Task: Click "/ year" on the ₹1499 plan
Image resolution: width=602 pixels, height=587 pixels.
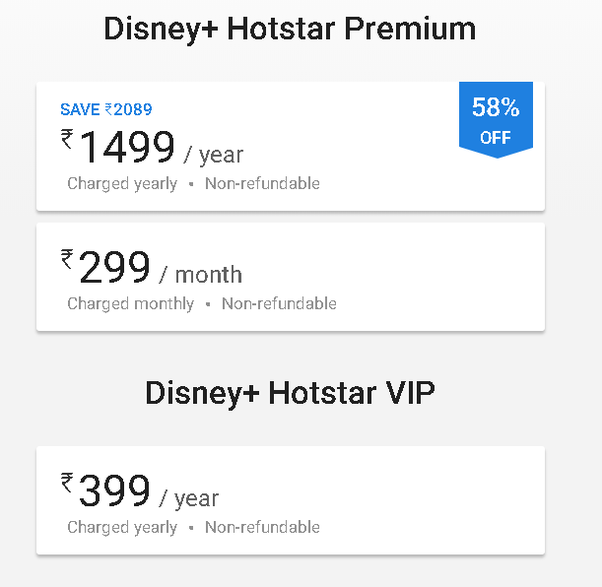Action: click(213, 155)
